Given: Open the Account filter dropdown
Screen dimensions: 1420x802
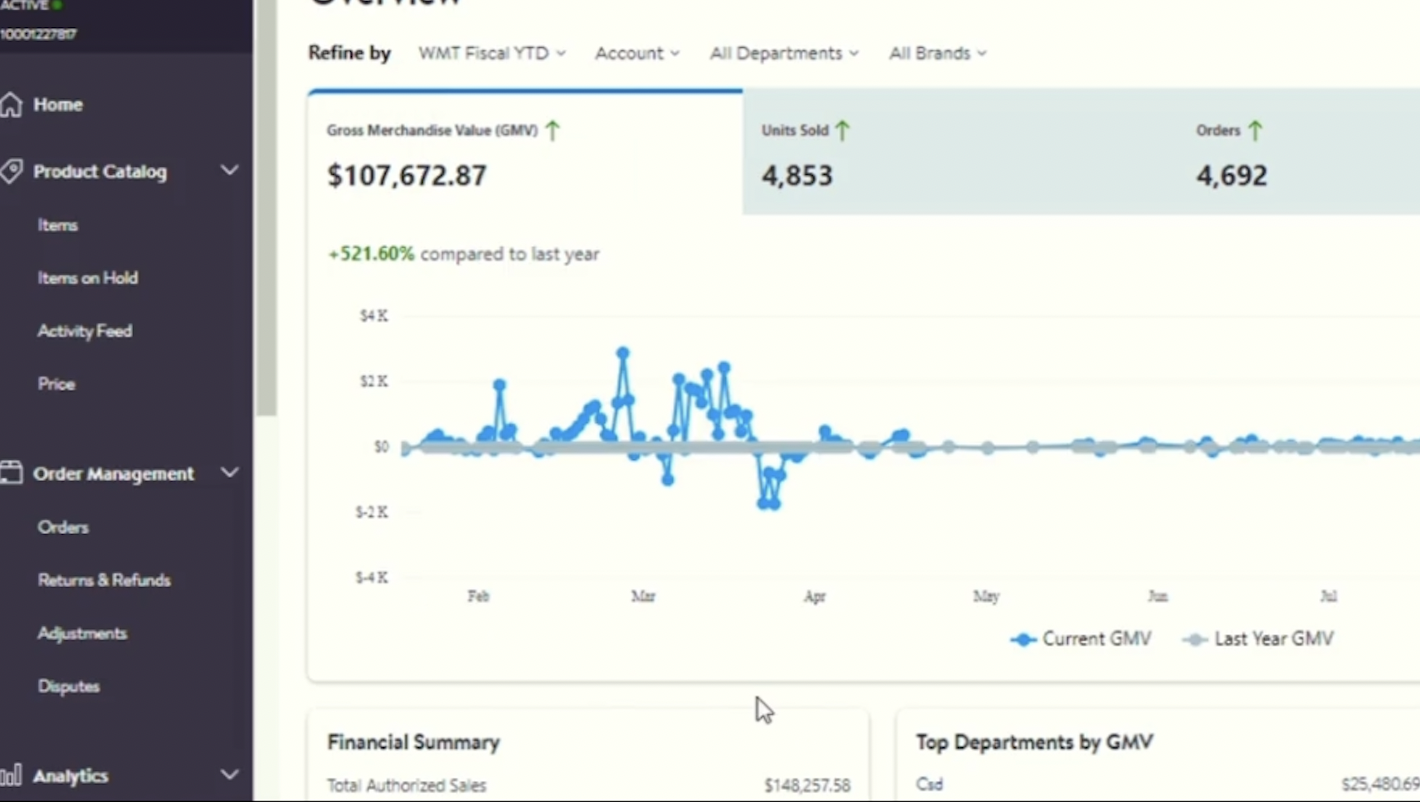Looking at the screenshot, I should tap(637, 53).
